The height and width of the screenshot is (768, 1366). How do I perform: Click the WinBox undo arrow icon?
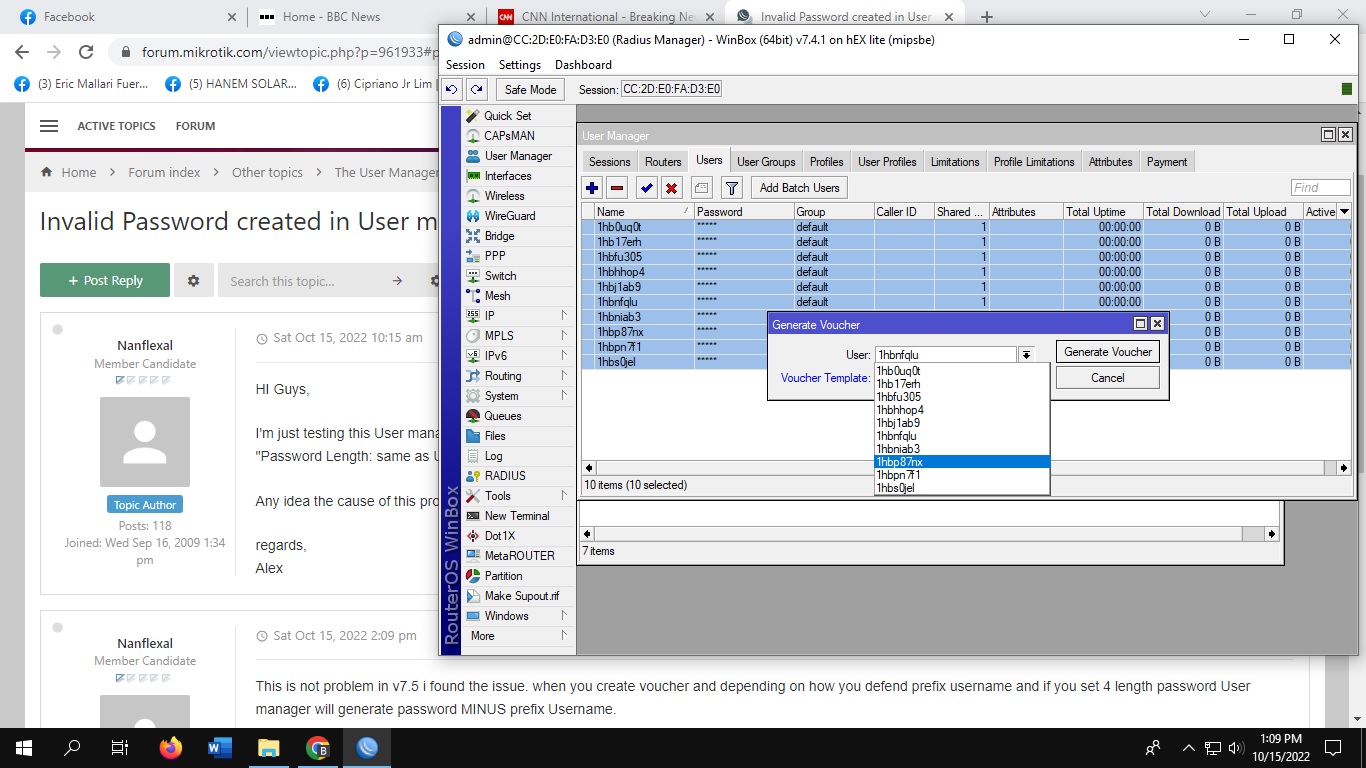coord(452,89)
